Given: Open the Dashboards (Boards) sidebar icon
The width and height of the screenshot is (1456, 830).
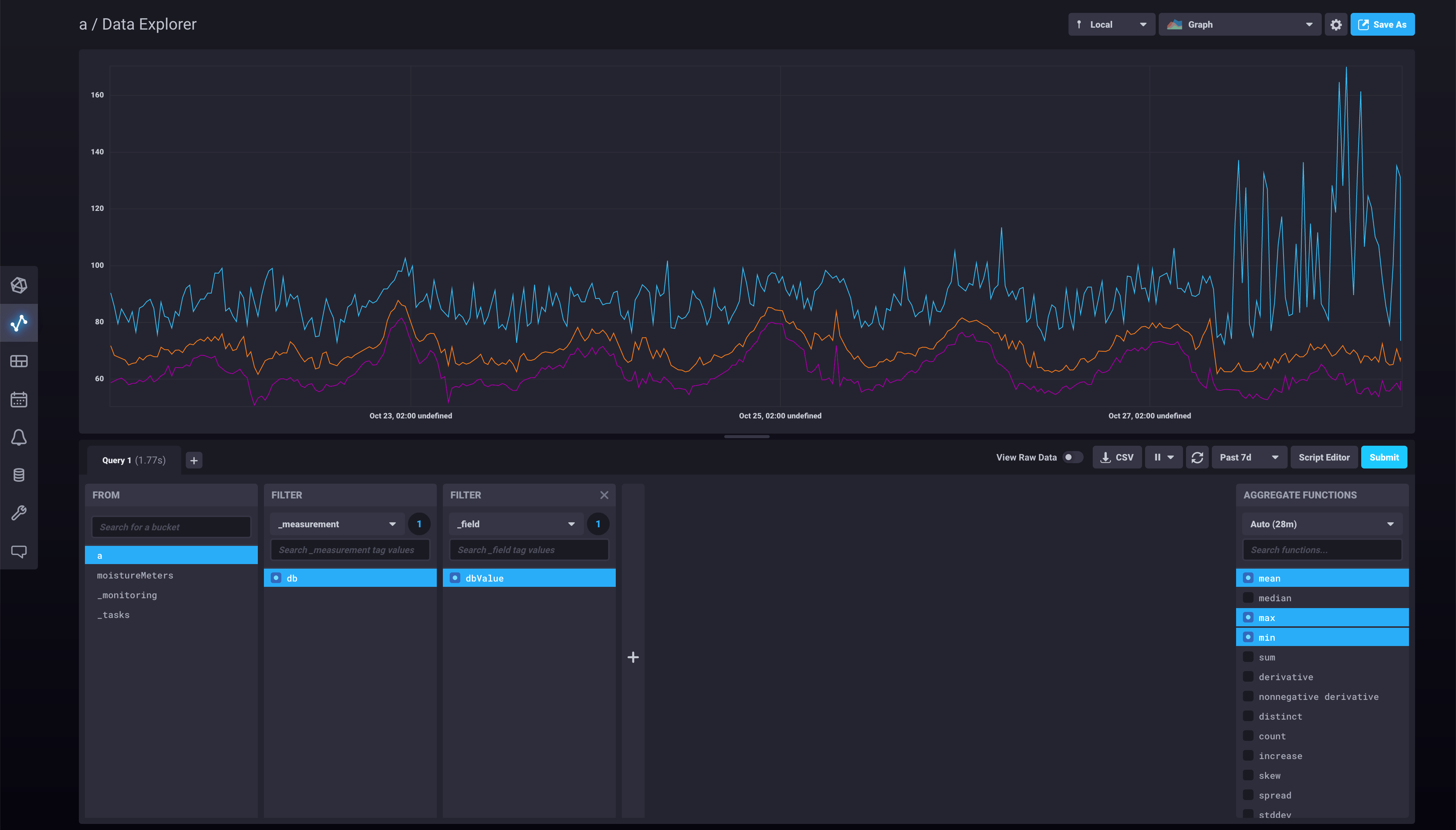Looking at the screenshot, I should 19,362.
